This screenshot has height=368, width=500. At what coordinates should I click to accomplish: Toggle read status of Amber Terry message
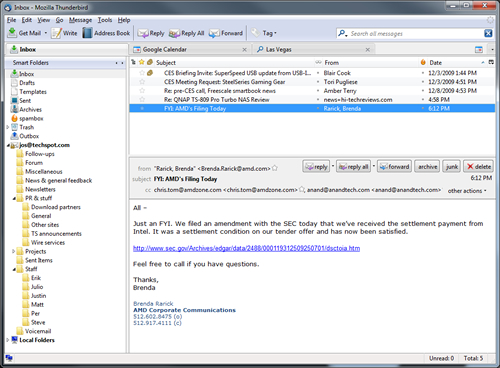pos(318,91)
